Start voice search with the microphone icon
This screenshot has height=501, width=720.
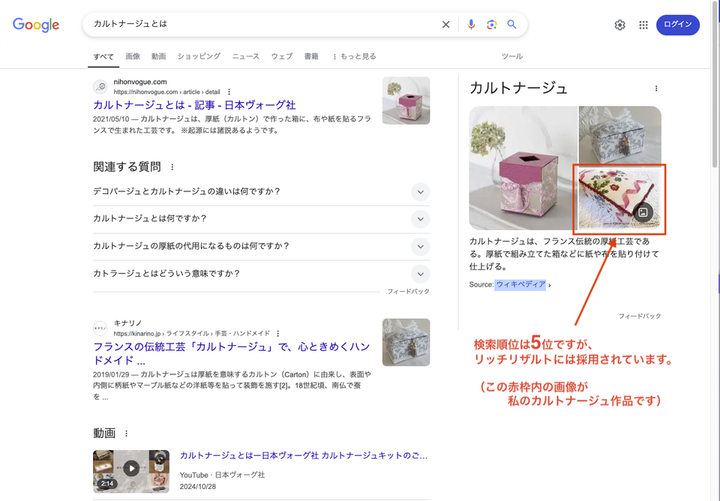pyautogui.click(x=471, y=24)
